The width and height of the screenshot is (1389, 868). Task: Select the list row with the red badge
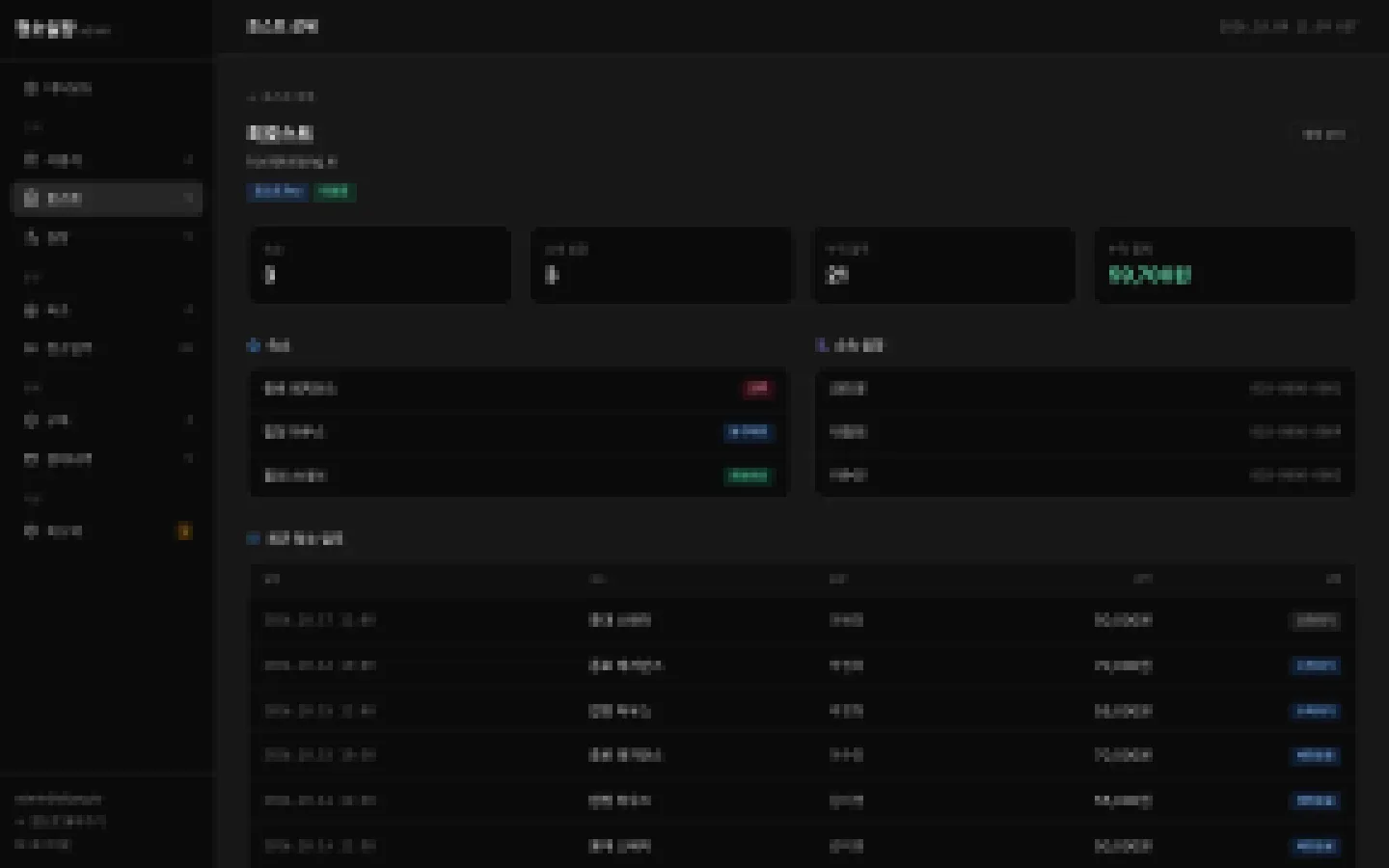click(x=519, y=389)
